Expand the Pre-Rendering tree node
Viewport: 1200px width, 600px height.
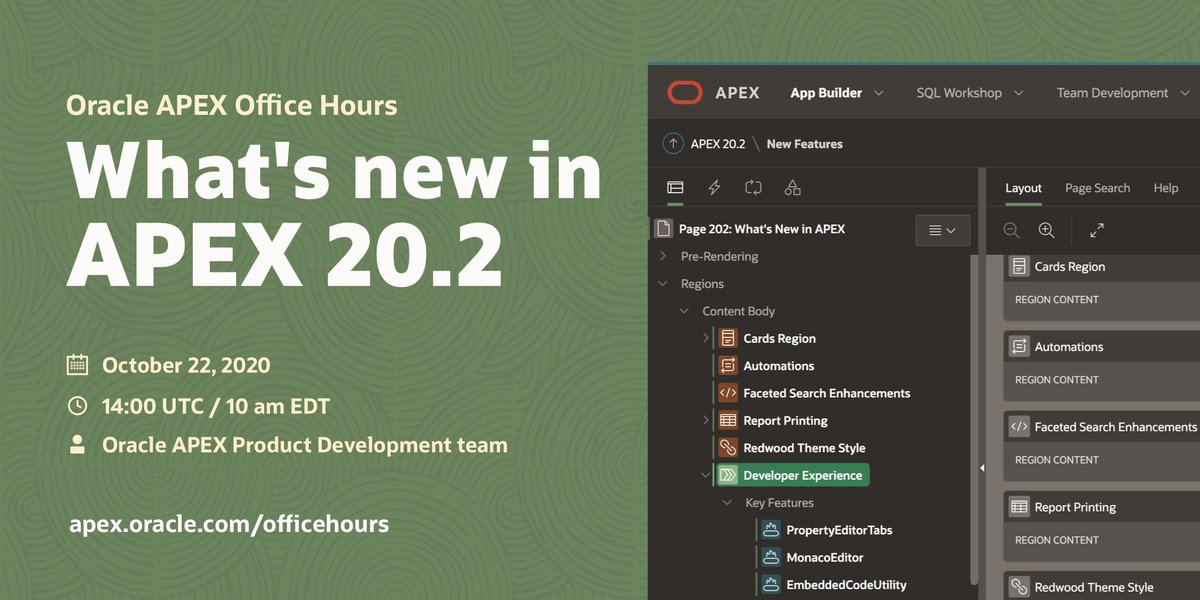663,257
